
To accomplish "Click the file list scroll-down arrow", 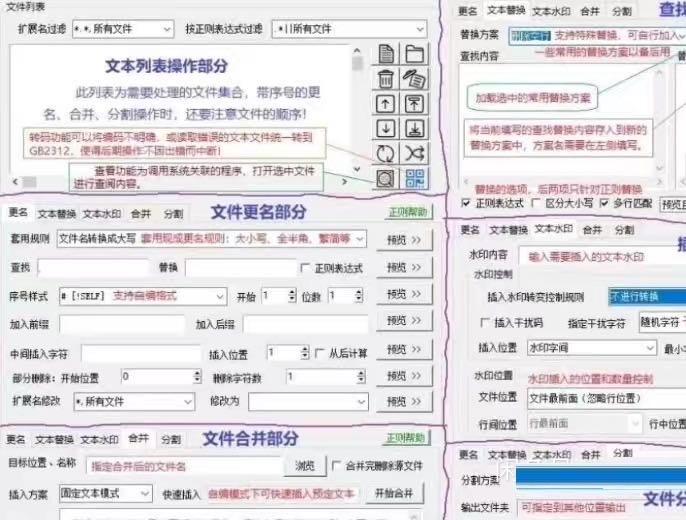I will tap(357, 169).
